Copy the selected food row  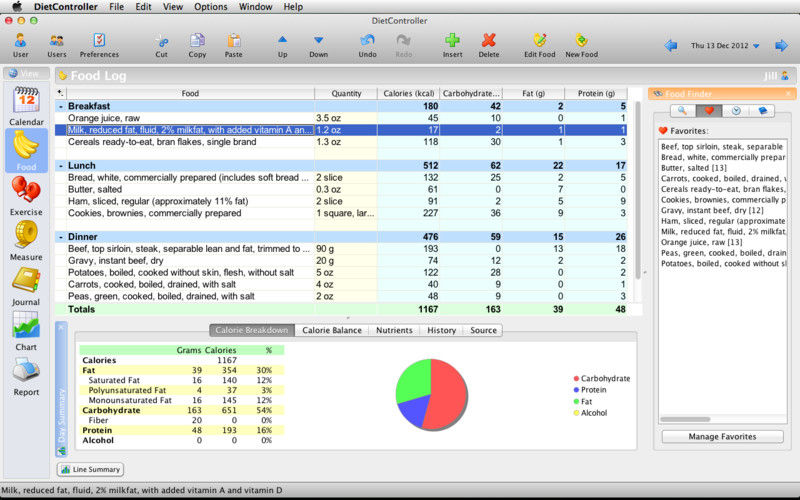(x=197, y=45)
